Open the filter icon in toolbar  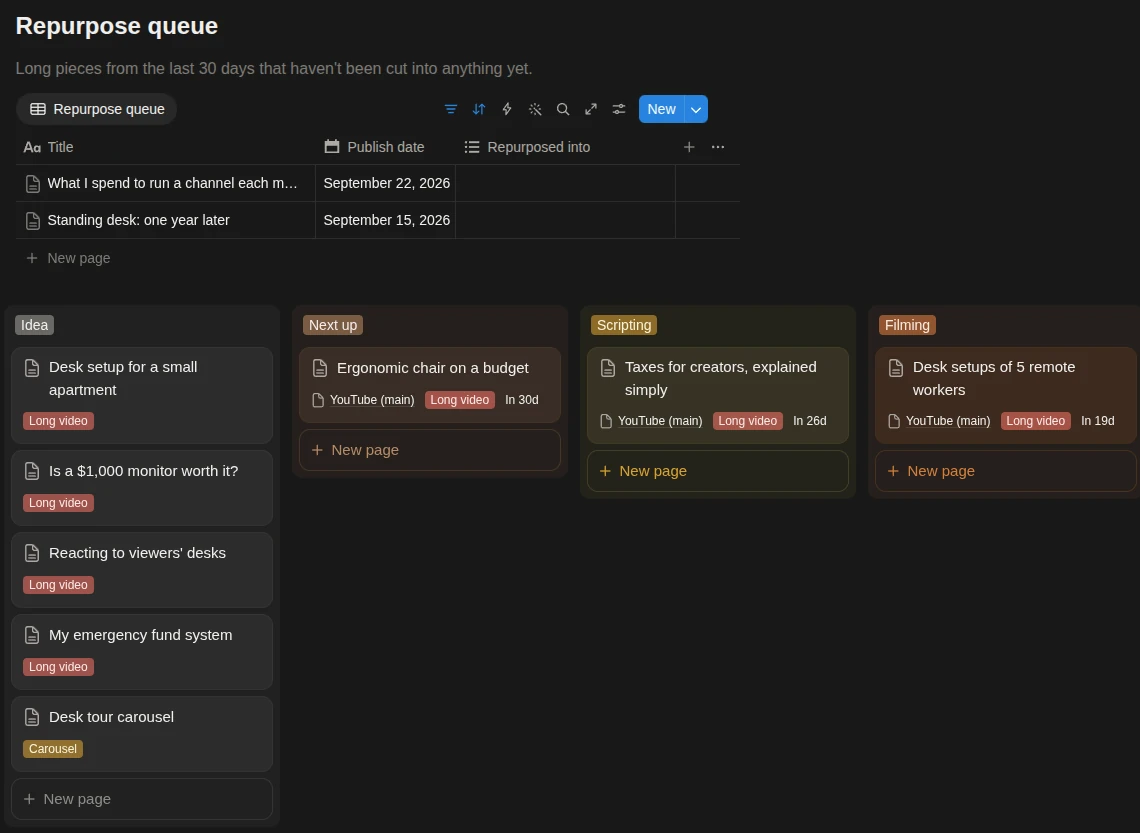click(x=451, y=109)
